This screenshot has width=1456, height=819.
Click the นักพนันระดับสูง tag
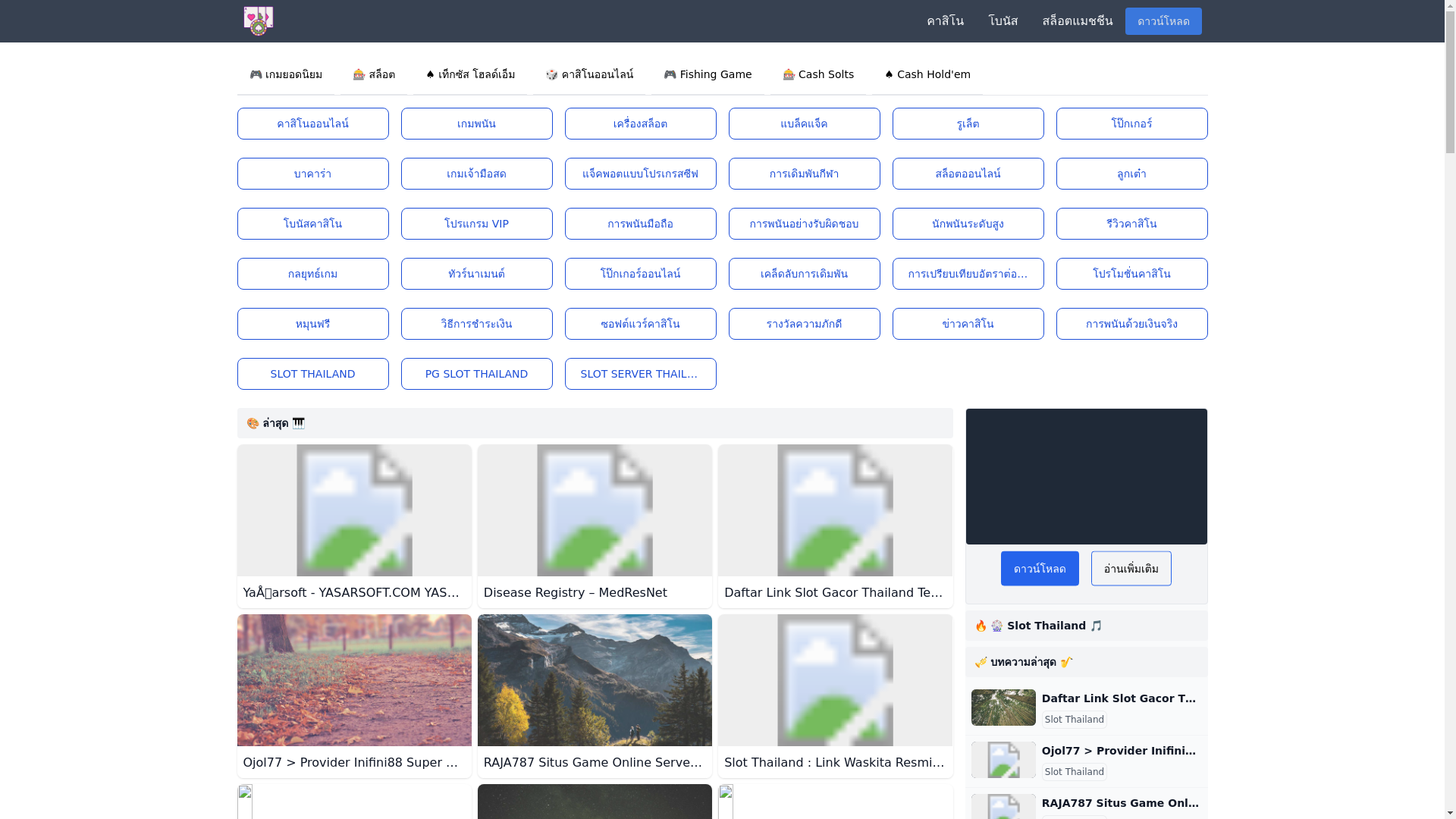coord(968,224)
